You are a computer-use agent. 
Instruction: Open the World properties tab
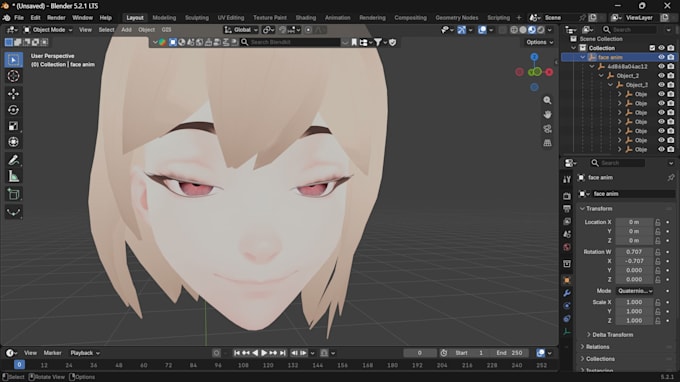pyautogui.click(x=567, y=247)
